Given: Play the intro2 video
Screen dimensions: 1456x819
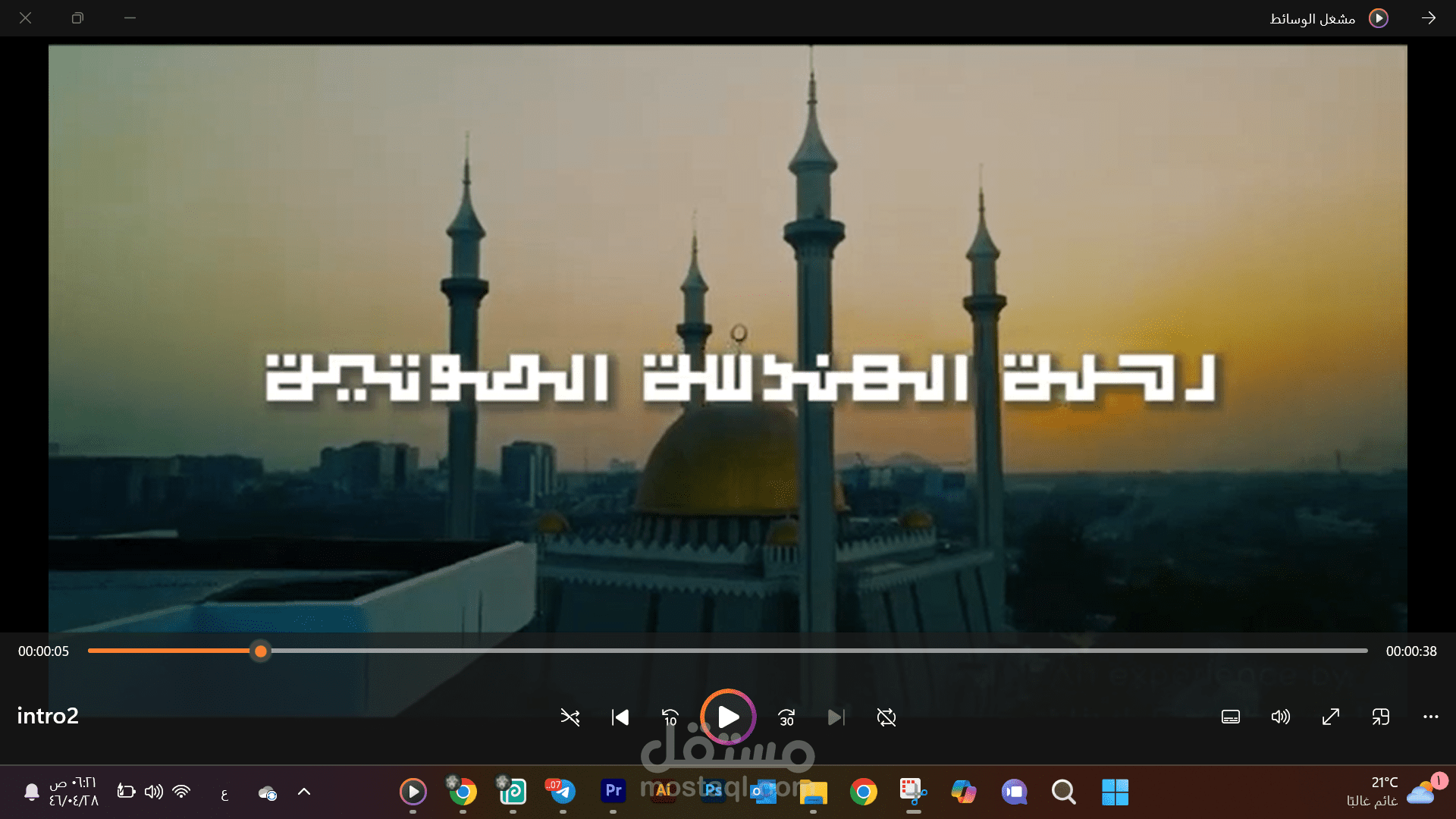Looking at the screenshot, I should (727, 716).
